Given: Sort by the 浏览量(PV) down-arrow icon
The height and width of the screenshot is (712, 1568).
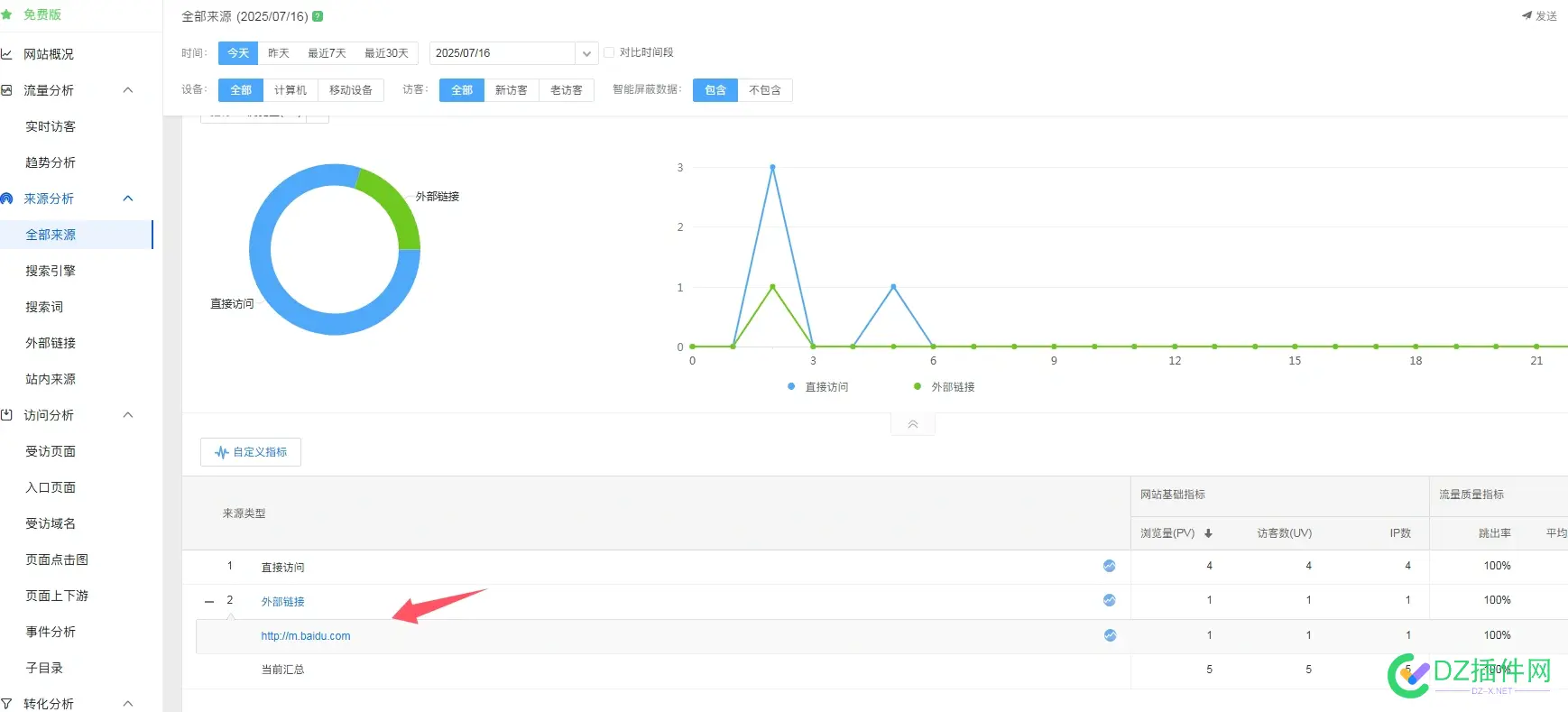Looking at the screenshot, I should (x=1208, y=533).
